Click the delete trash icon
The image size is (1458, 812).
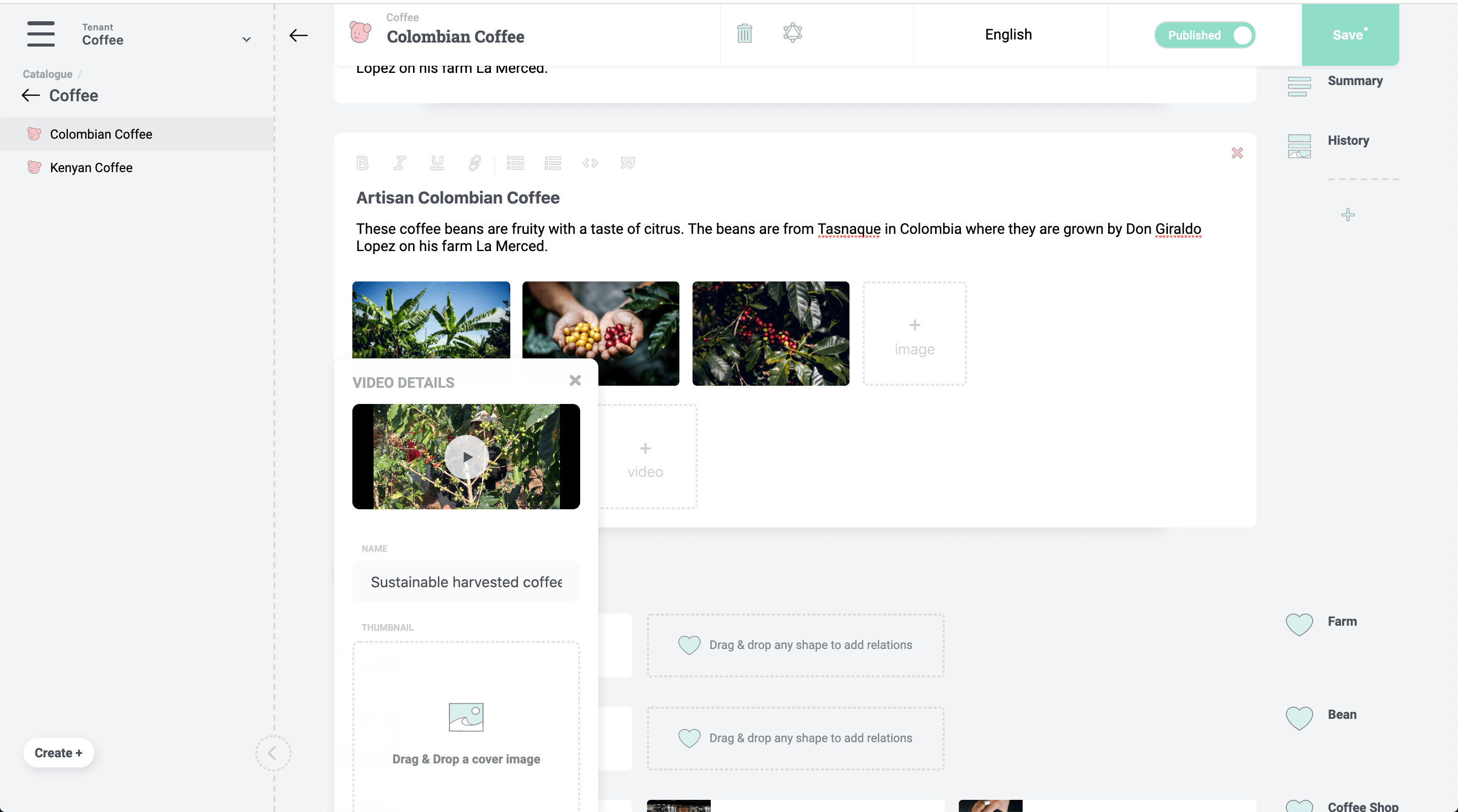tap(745, 33)
